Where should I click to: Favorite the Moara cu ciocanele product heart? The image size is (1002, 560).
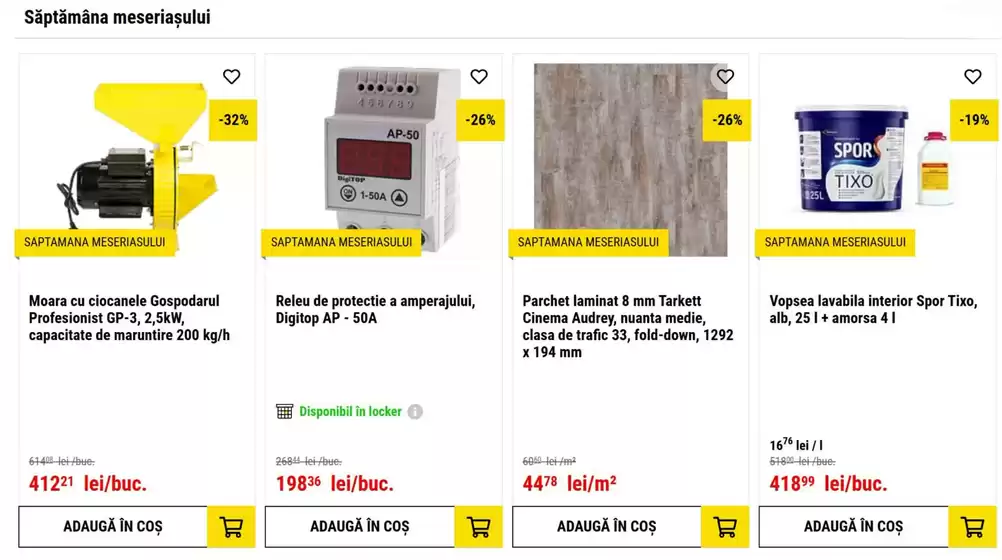pos(231,77)
